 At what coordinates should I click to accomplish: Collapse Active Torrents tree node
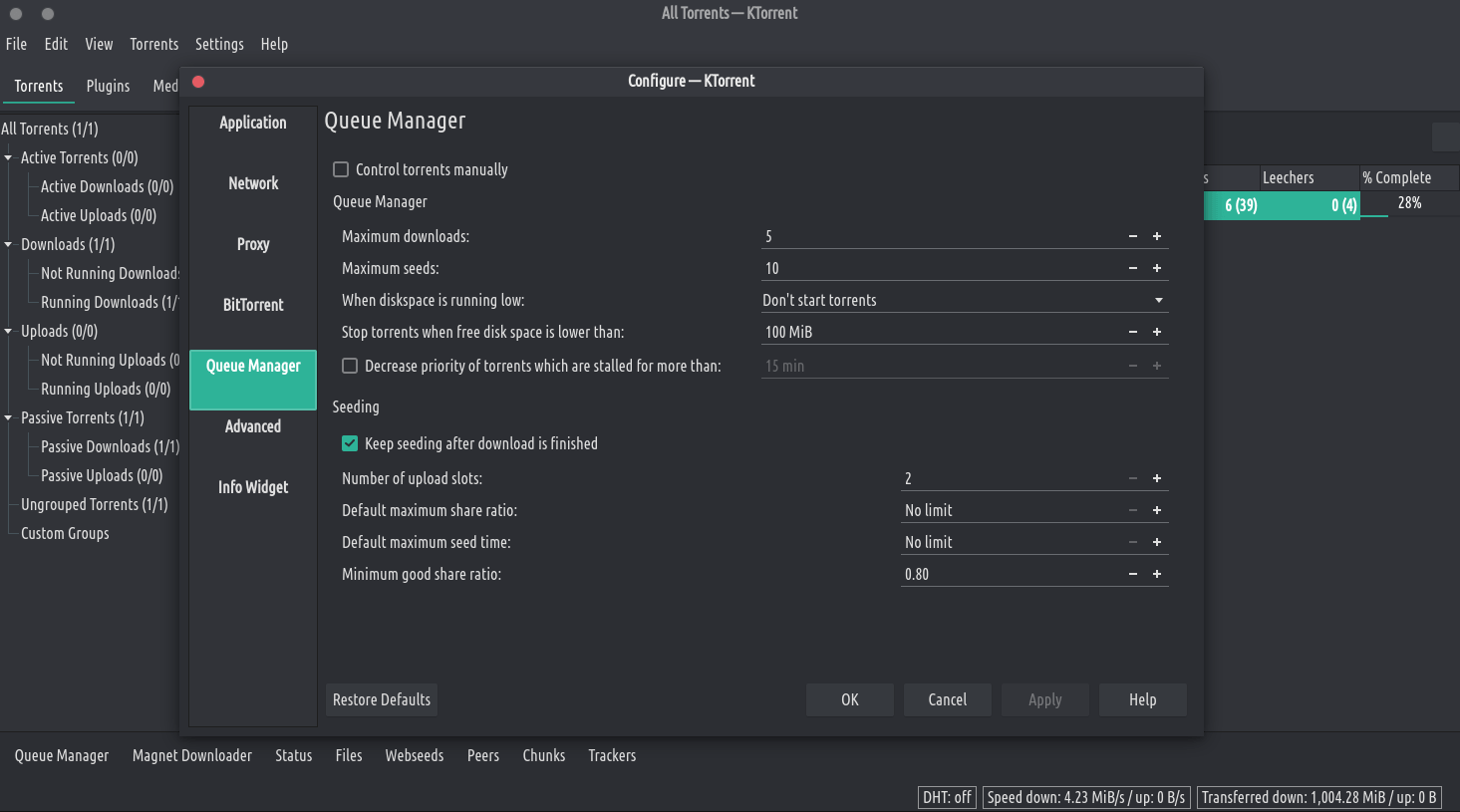pyautogui.click(x=9, y=157)
